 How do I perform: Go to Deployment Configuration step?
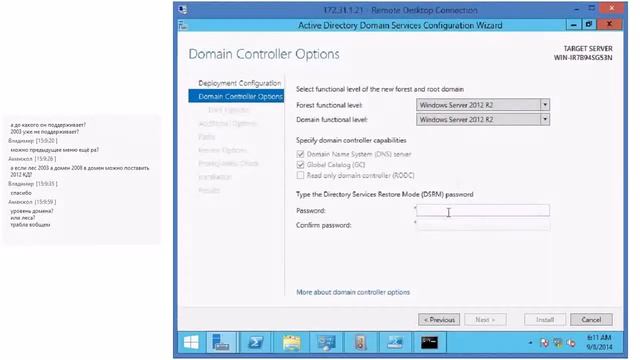point(240,83)
